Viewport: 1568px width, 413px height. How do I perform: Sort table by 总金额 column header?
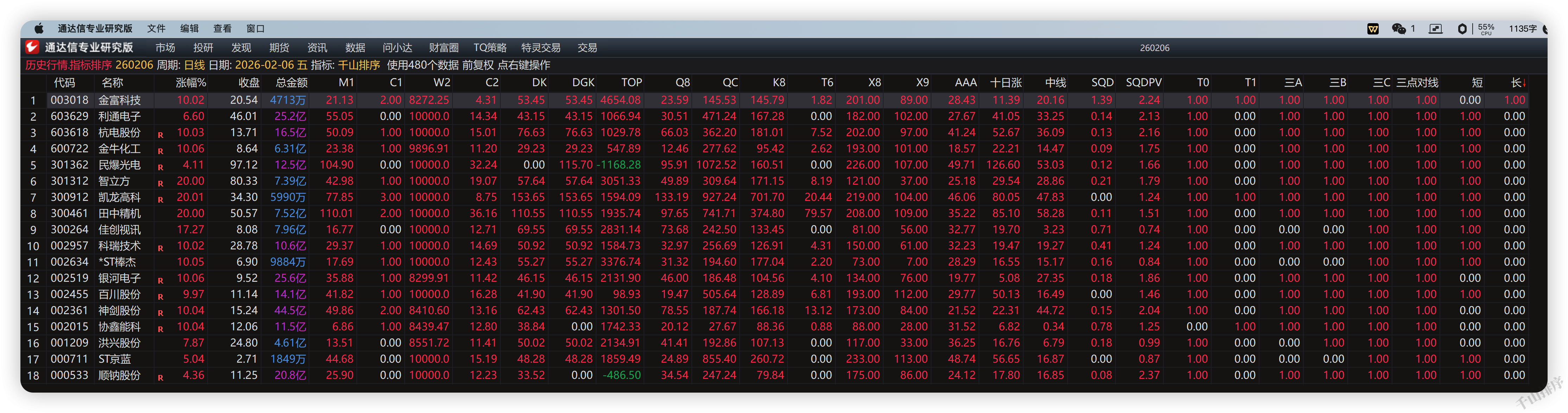[x=292, y=83]
